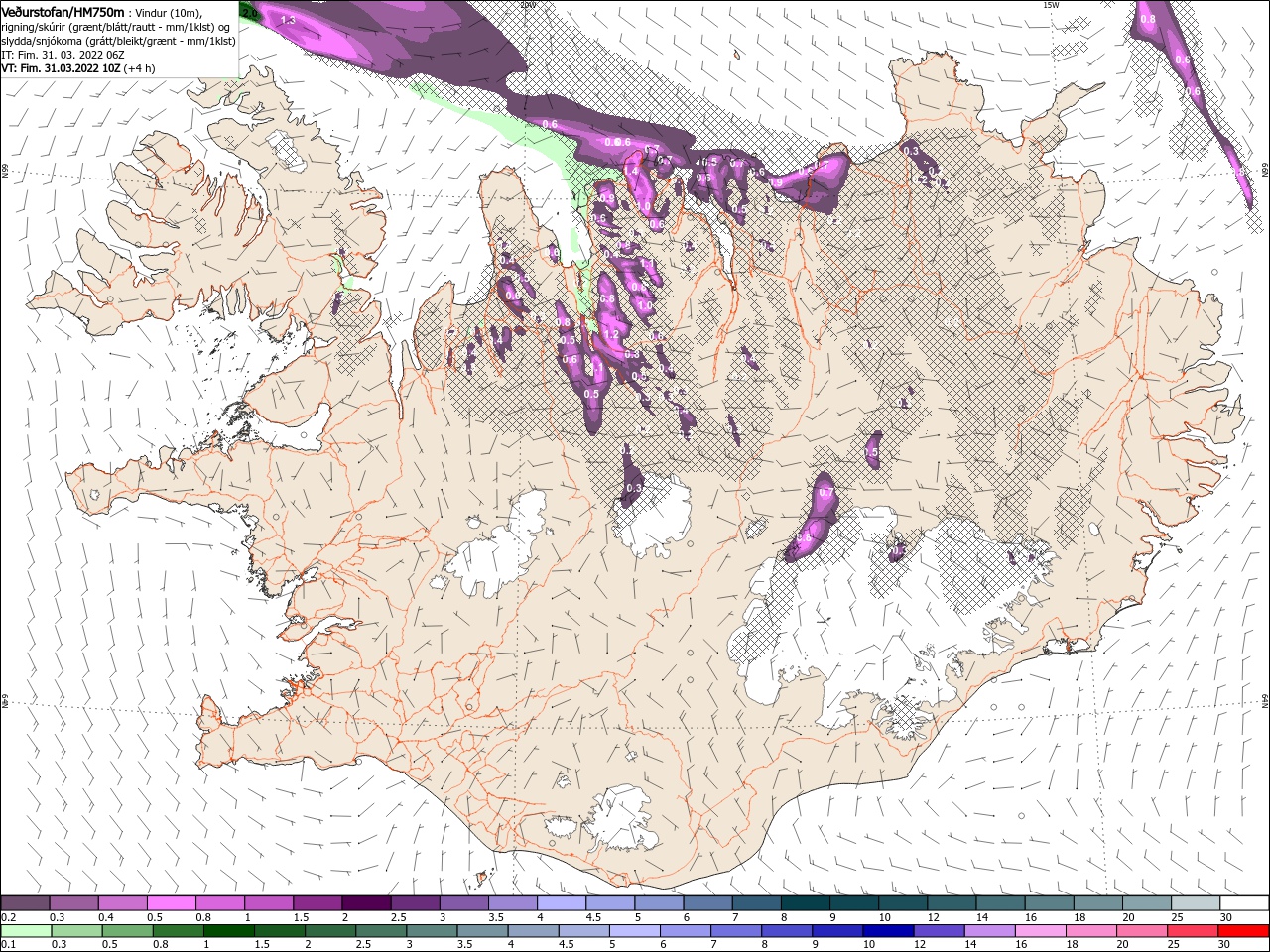Click the Veðurstofan/HM750m map title
Viewport: 1270px width, 952px height.
pos(63,11)
